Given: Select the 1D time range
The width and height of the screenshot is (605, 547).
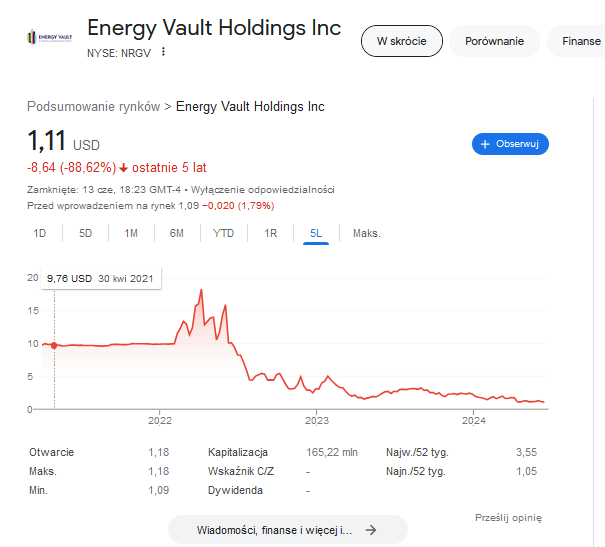Looking at the screenshot, I should click(x=40, y=233).
